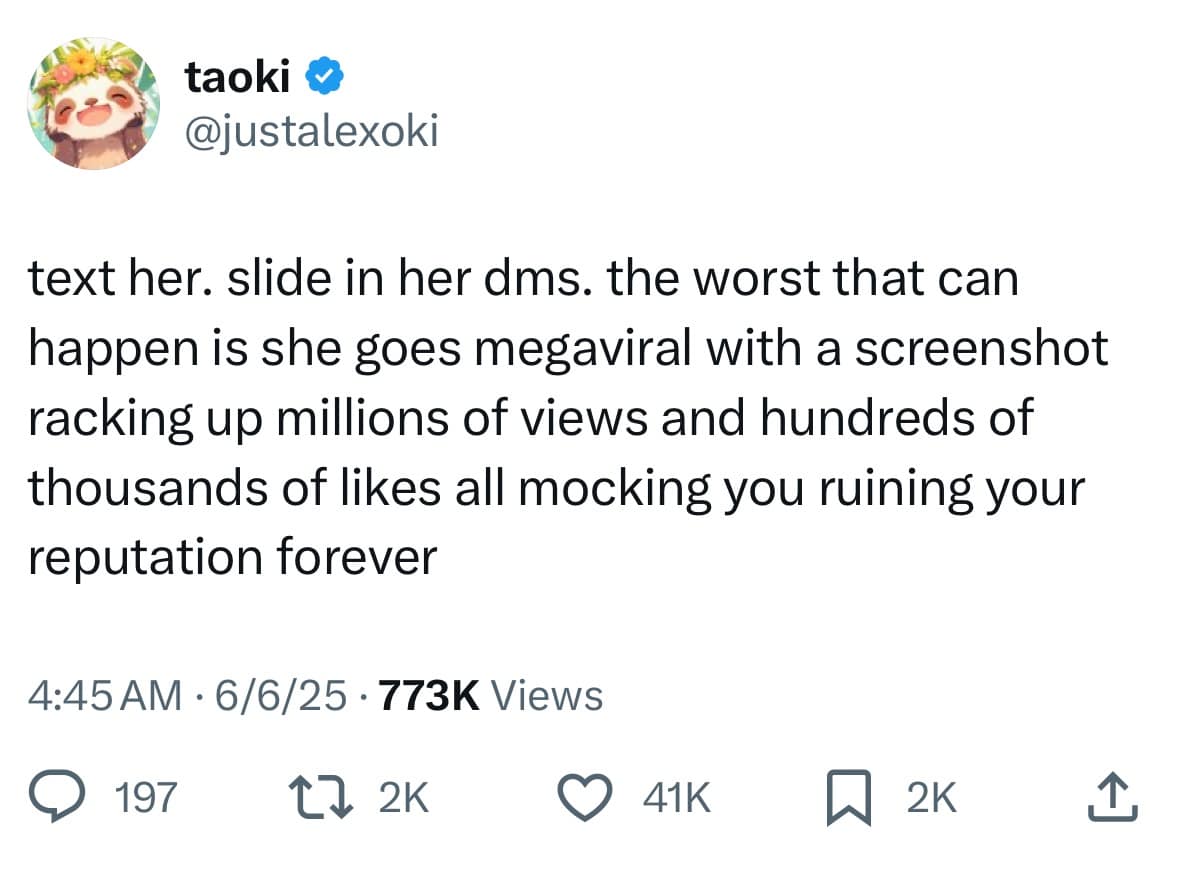Click the 41K likes count
This screenshot has width=1179, height=885.
coord(678,798)
